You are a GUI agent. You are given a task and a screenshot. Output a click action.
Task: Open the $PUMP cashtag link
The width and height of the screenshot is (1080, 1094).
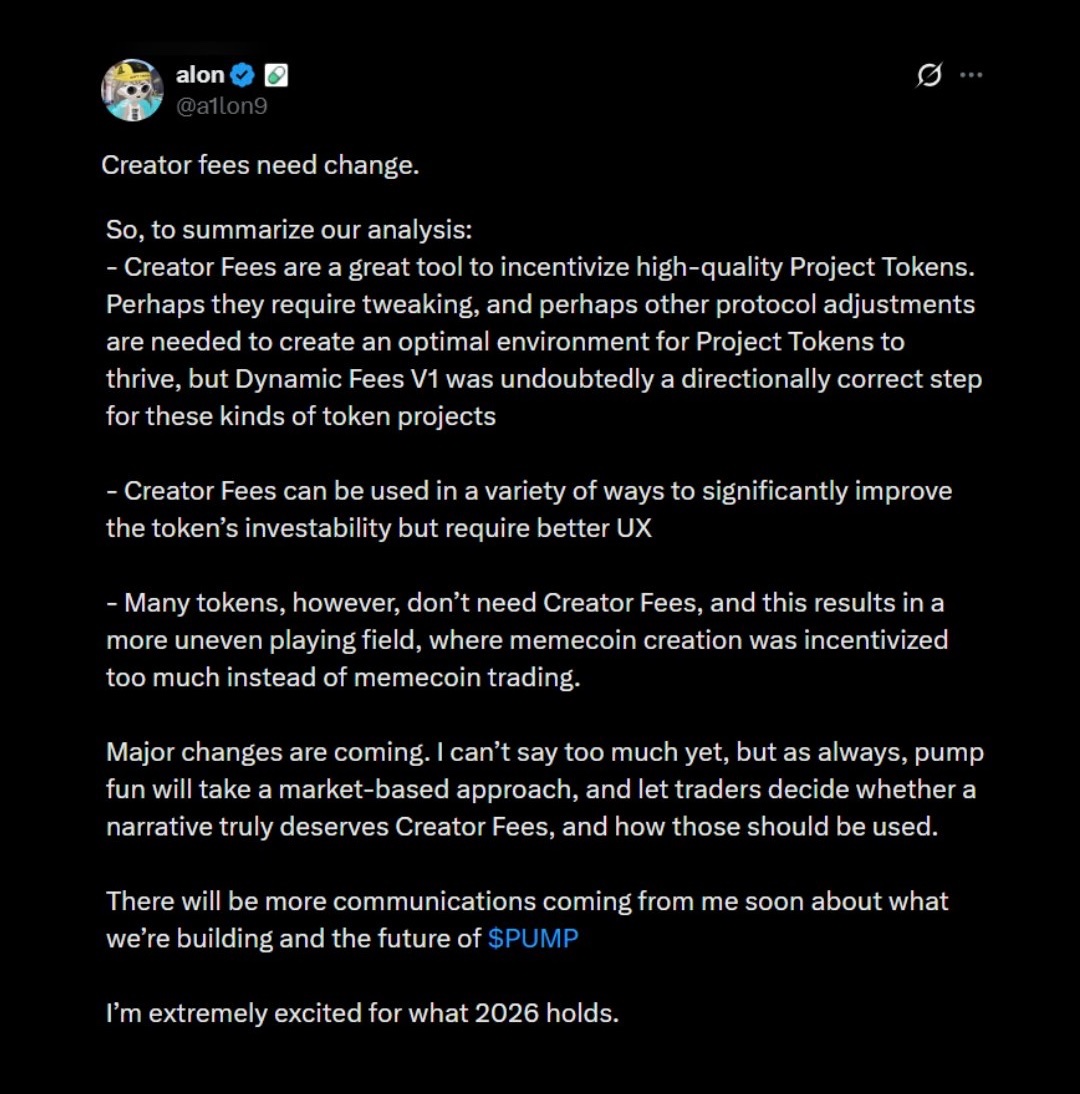533,939
